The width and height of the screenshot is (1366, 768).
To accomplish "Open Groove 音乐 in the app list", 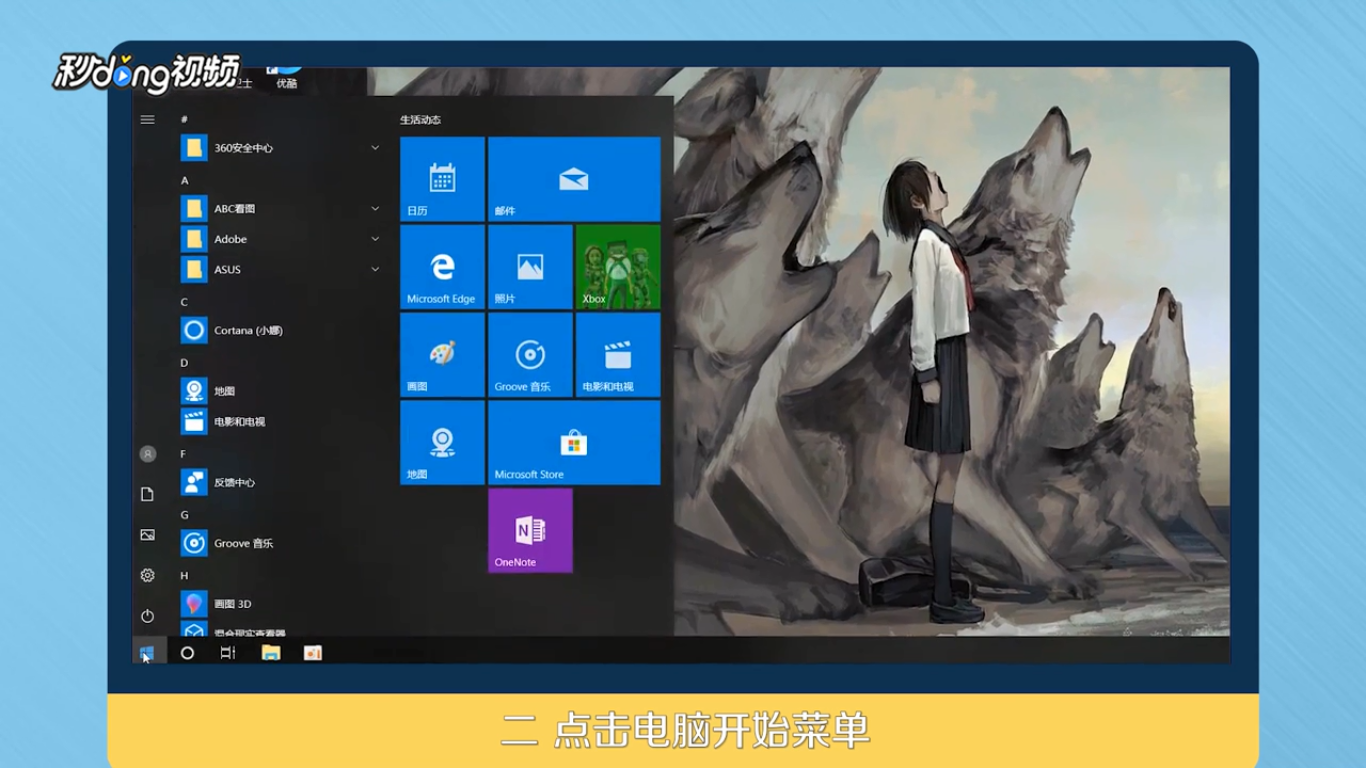I will (x=281, y=543).
